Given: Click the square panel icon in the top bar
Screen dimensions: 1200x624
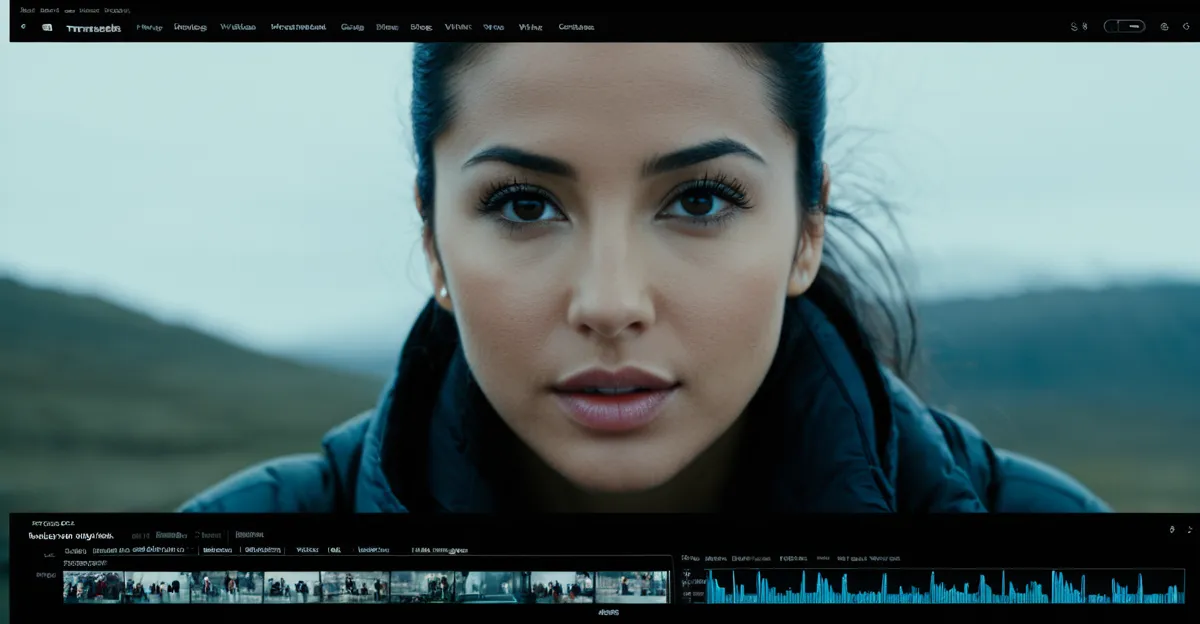Looking at the screenshot, I should (47, 27).
